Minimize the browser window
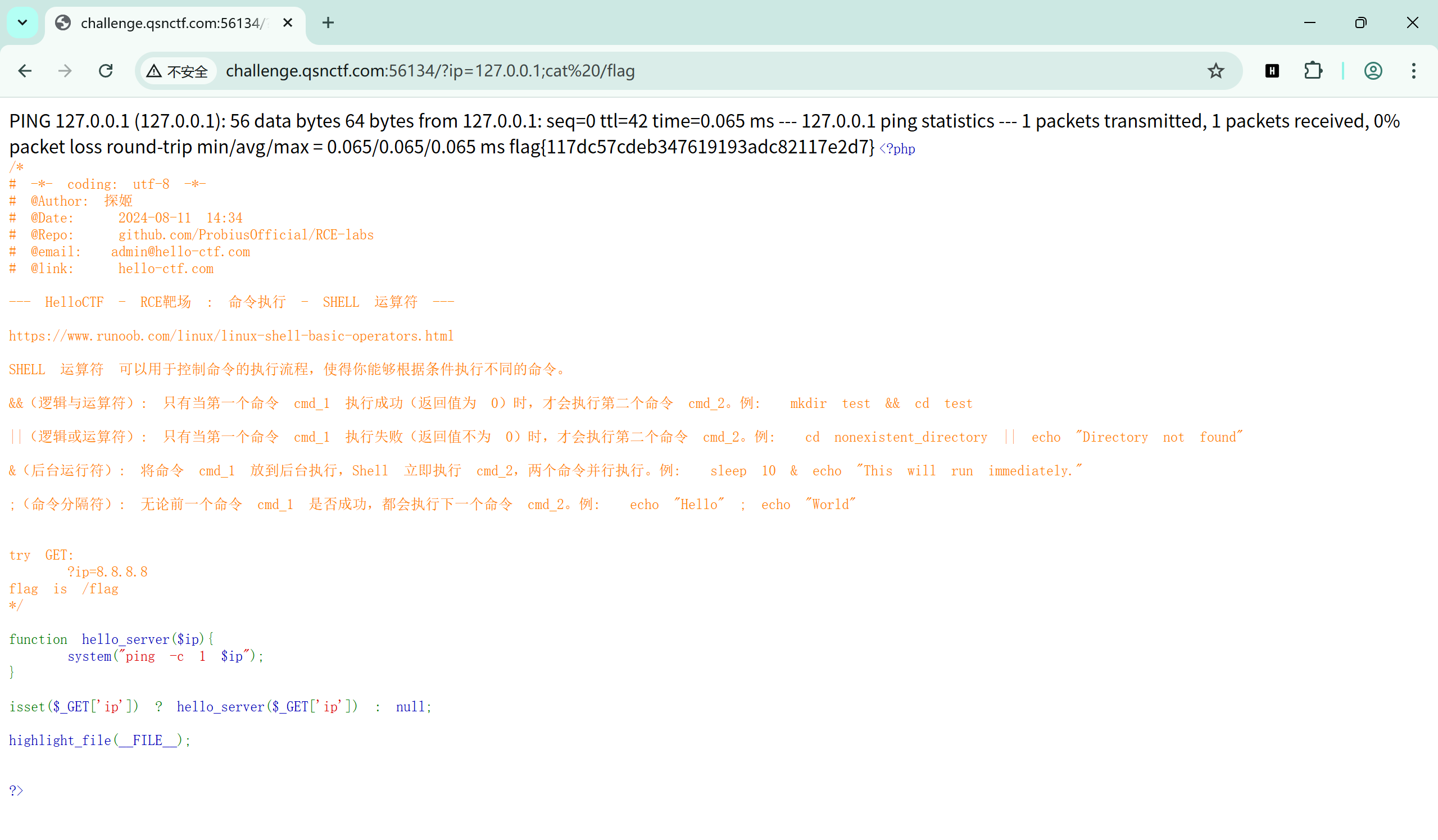This screenshot has width=1438, height=840. click(1309, 23)
